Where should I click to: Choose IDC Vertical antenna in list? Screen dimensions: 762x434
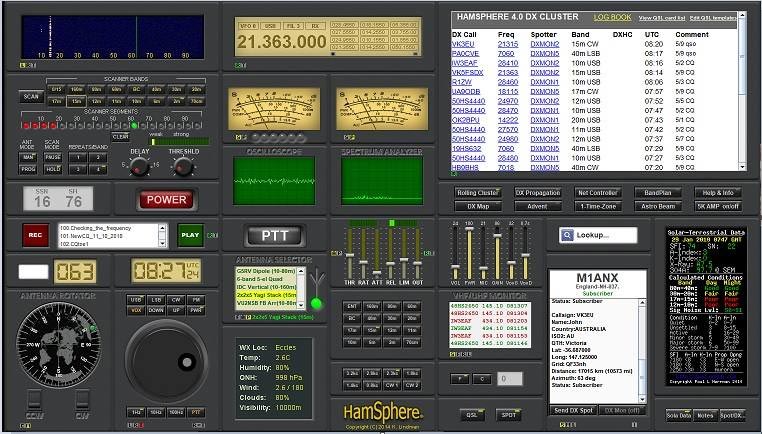point(266,287)
